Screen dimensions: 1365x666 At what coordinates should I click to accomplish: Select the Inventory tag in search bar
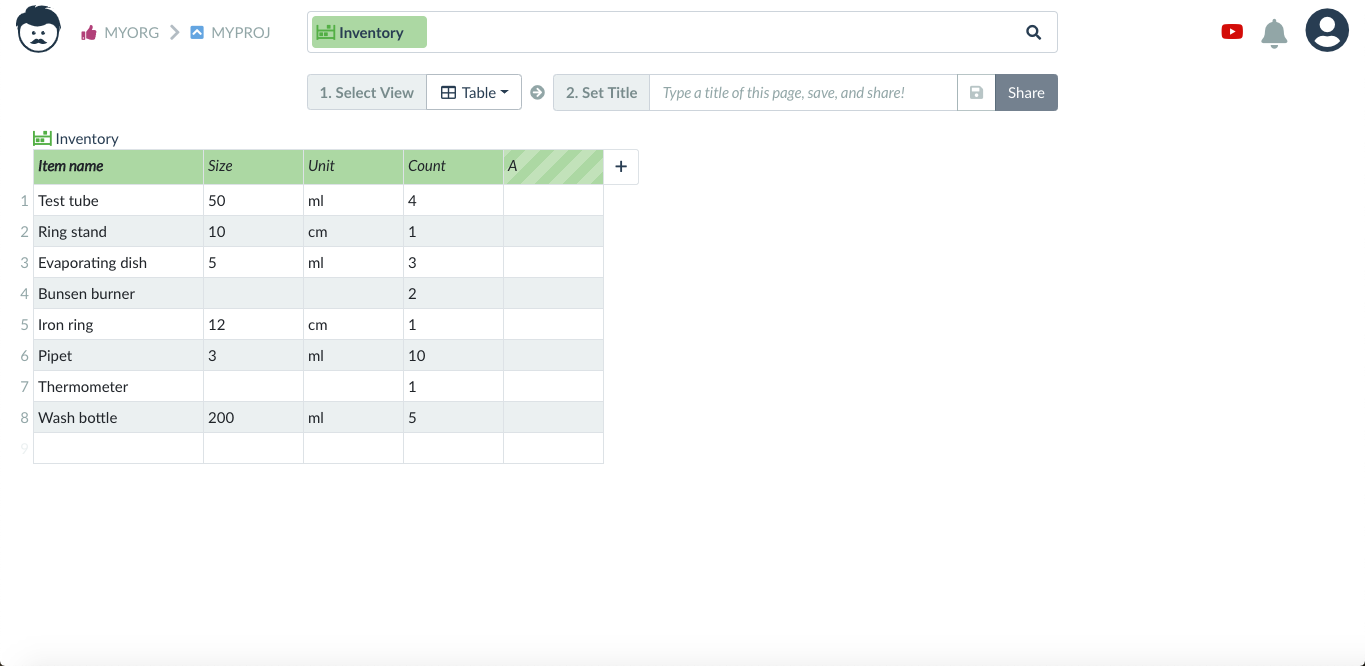point(369,32)
